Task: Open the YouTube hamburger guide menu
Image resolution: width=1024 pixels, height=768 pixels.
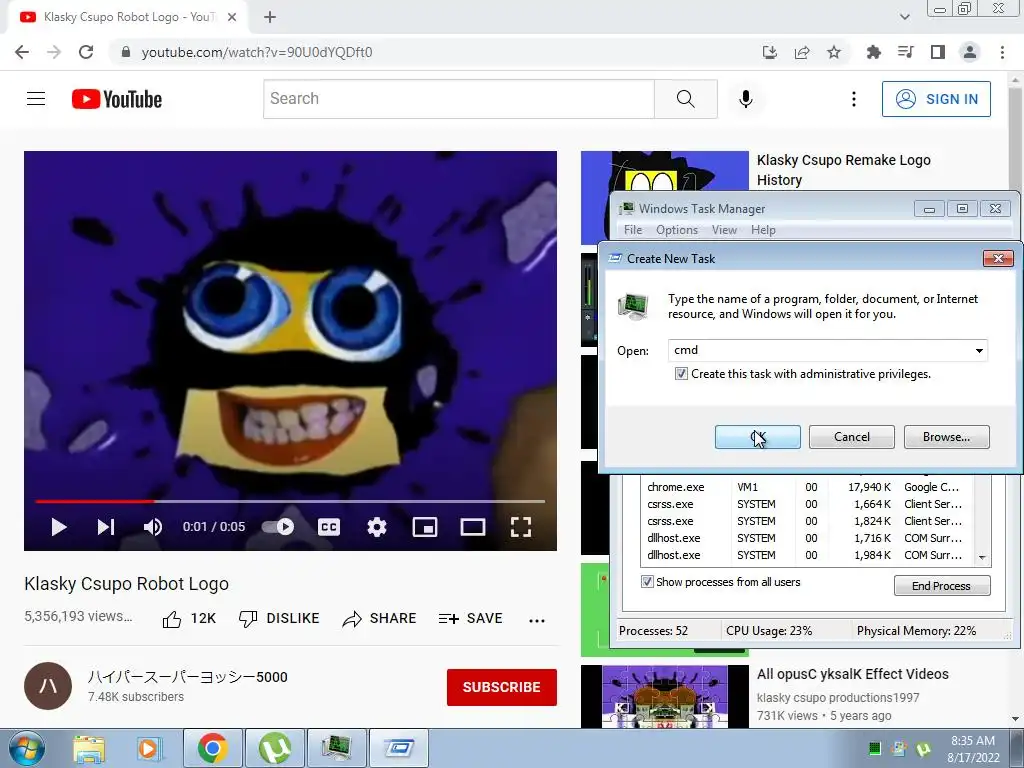Action: pos(36,99)
